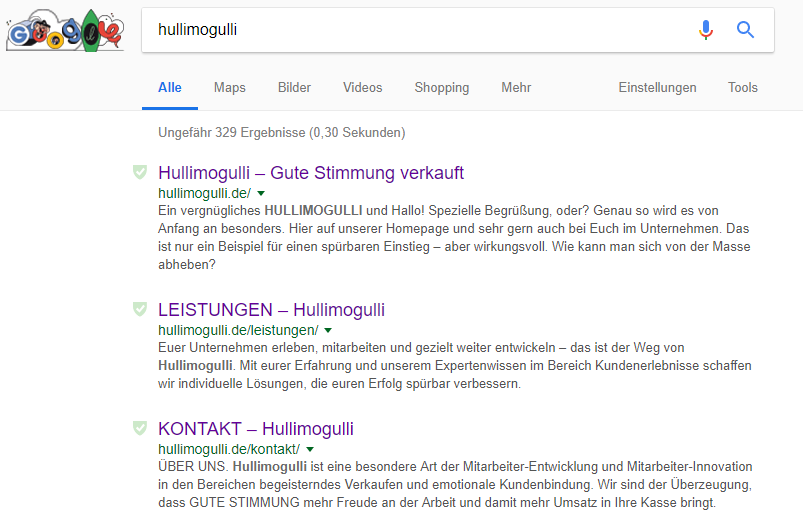This screenshot has height=528, width=803.
Task: Click green shield beside LEISTUNGEN result
Action: click(x=140, y=309)
